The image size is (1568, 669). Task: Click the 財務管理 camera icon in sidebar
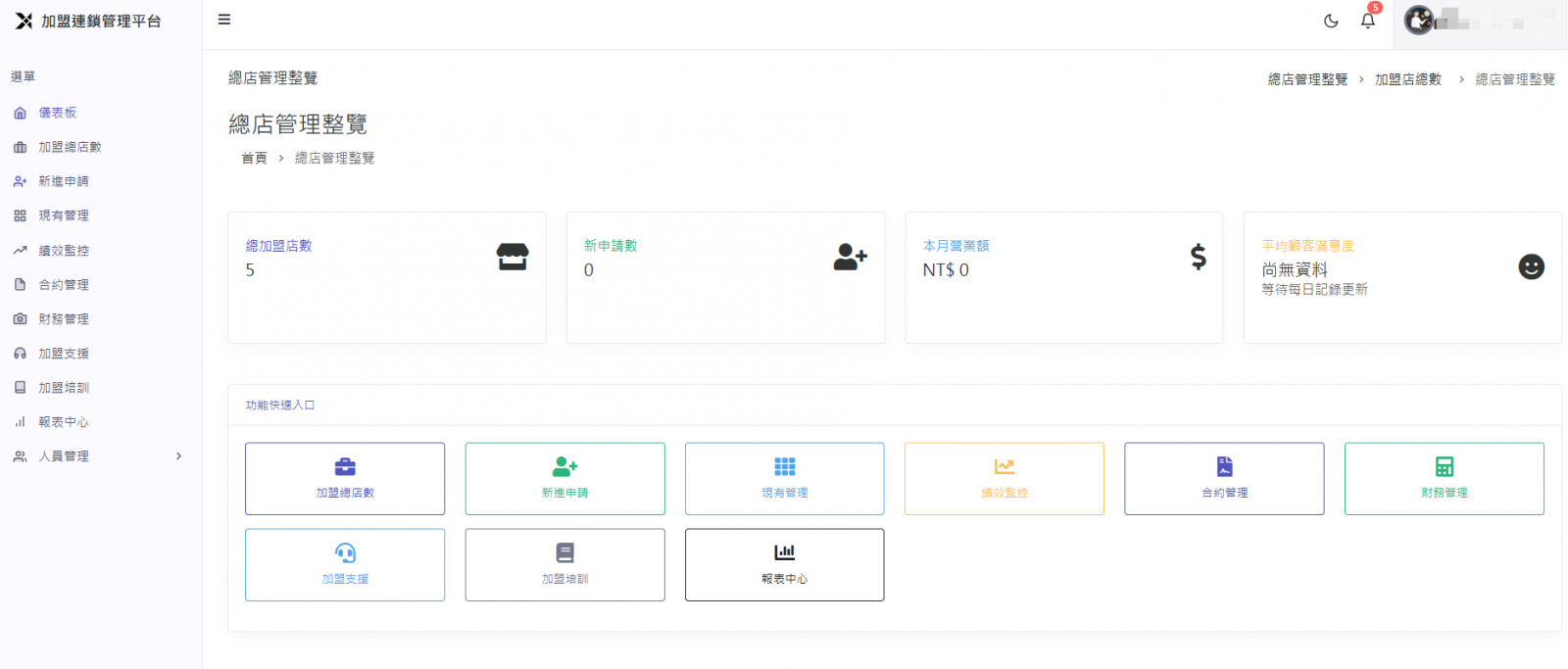(20, 319)
